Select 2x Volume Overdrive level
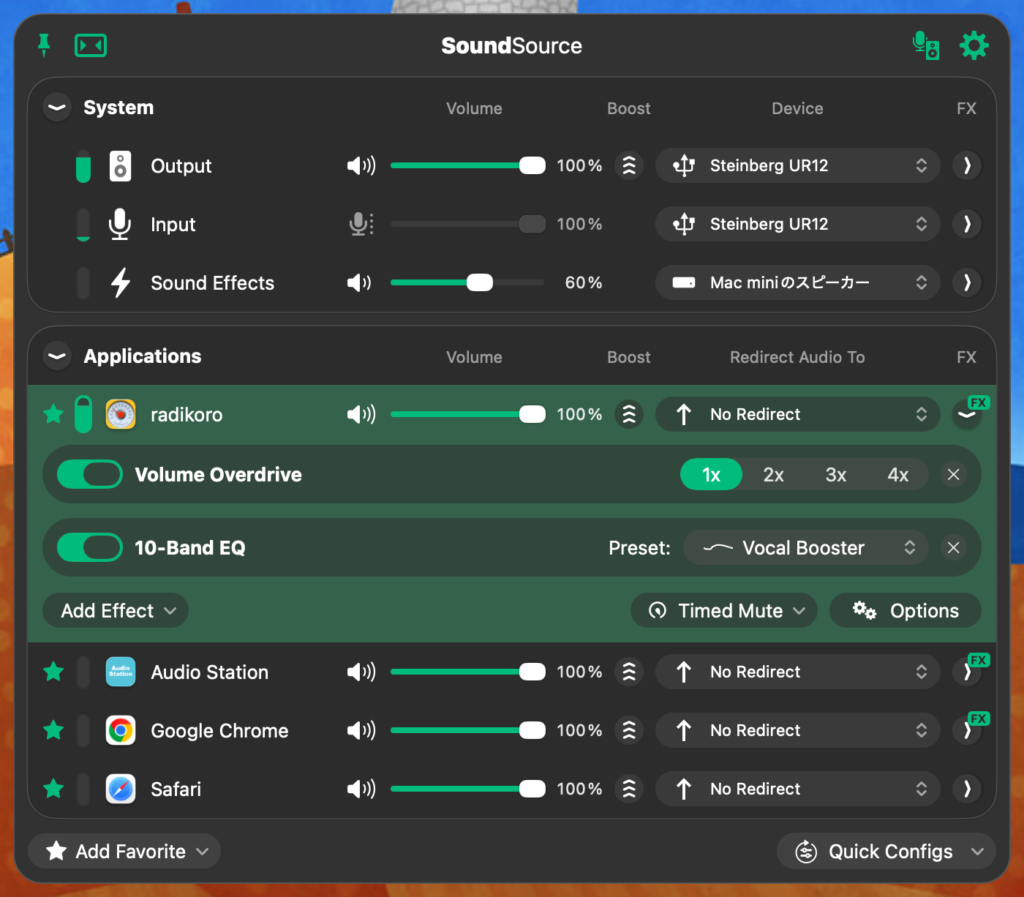Screen dimensions: 1024x897 (773, 475)
